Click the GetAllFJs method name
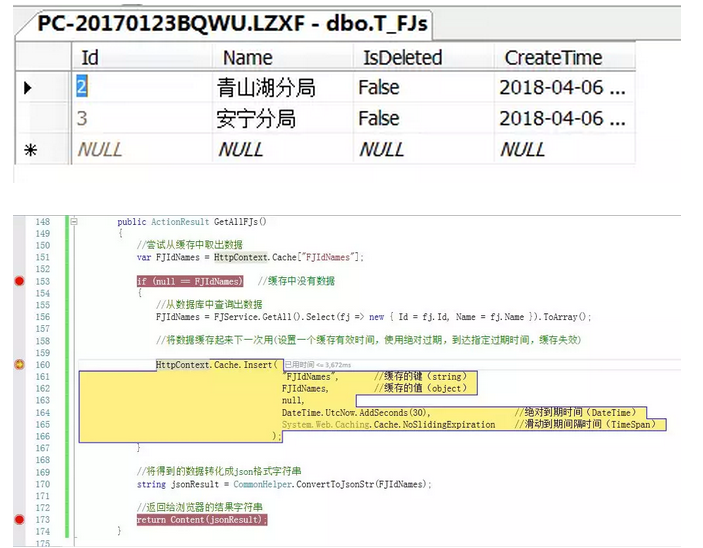703x548 pixels. (x=237, y=222)
